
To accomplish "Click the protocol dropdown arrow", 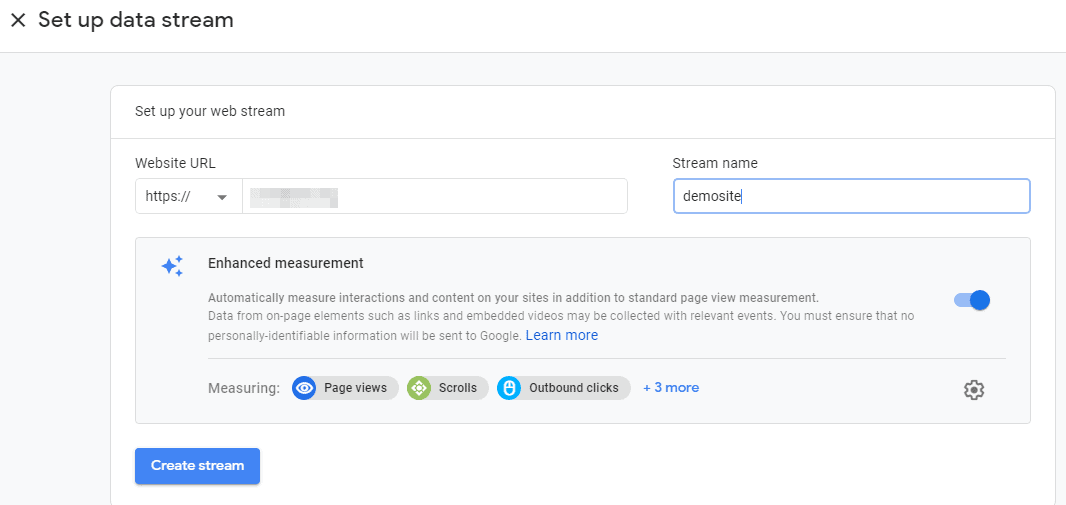I will (x=222, y=197).
